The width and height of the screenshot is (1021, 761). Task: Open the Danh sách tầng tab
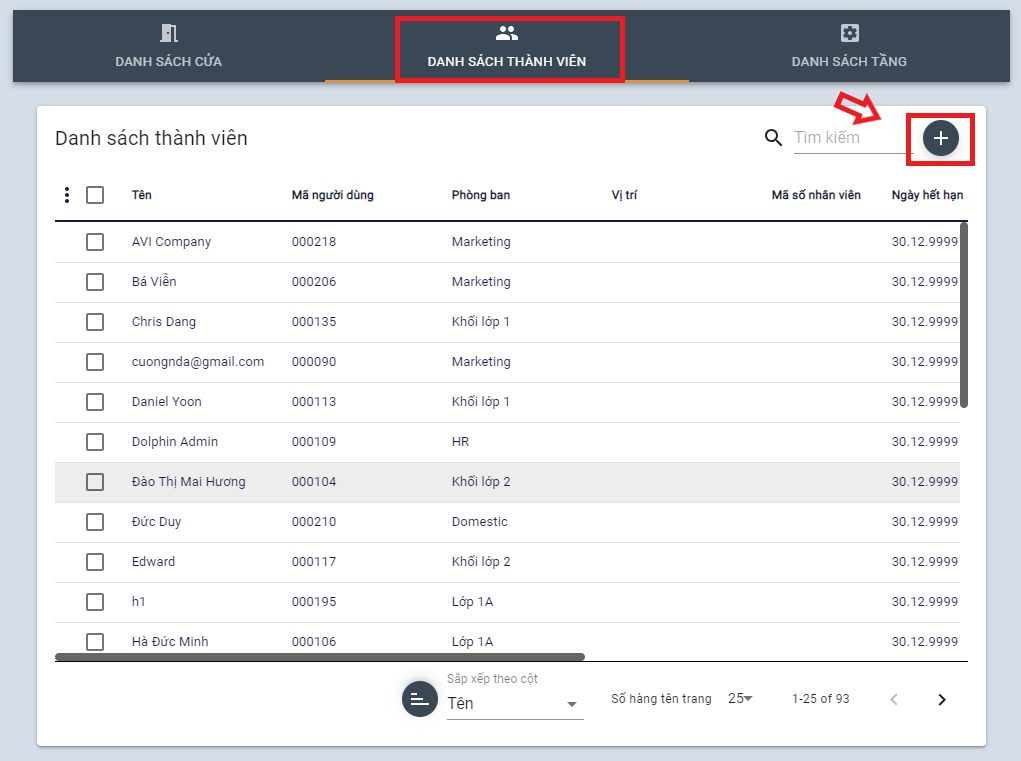[x=849, y=48]
